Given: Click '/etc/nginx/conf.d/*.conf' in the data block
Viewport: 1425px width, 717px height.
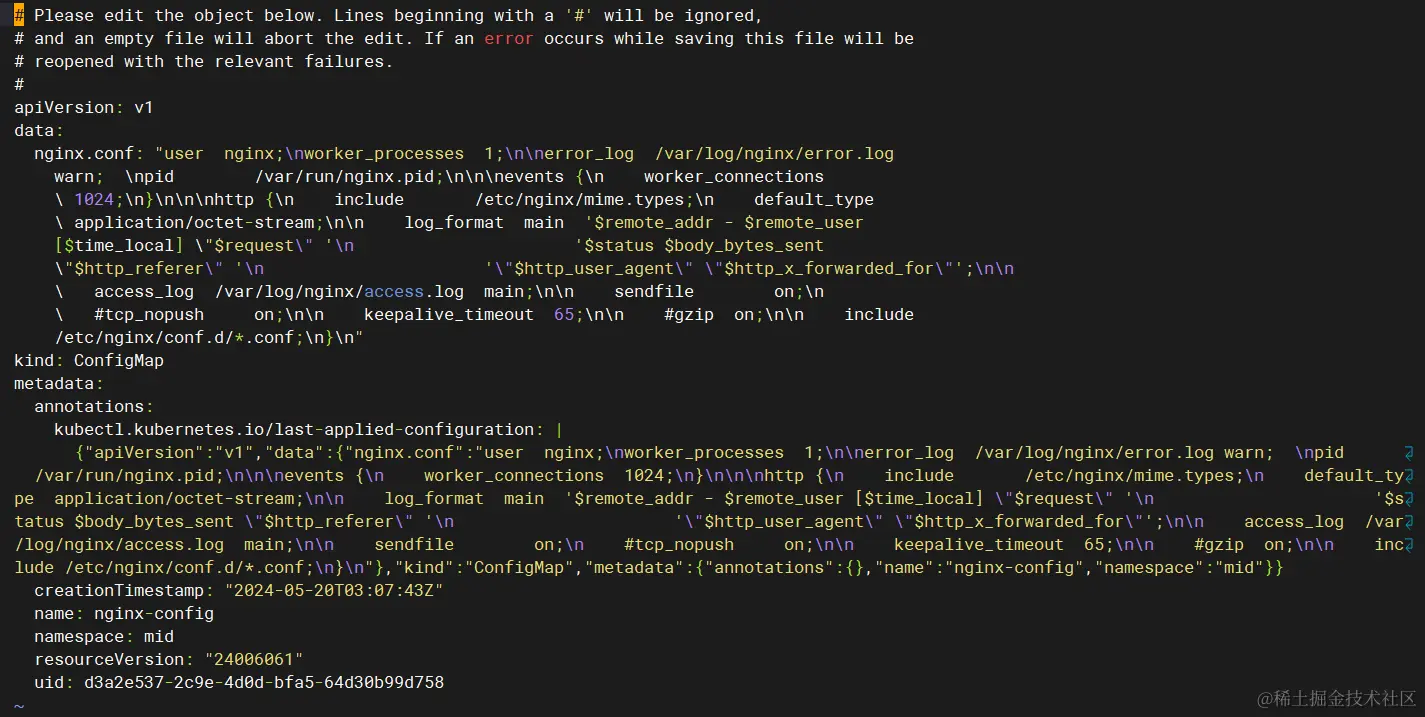Looking at the screenshot, I should point(174,337).
